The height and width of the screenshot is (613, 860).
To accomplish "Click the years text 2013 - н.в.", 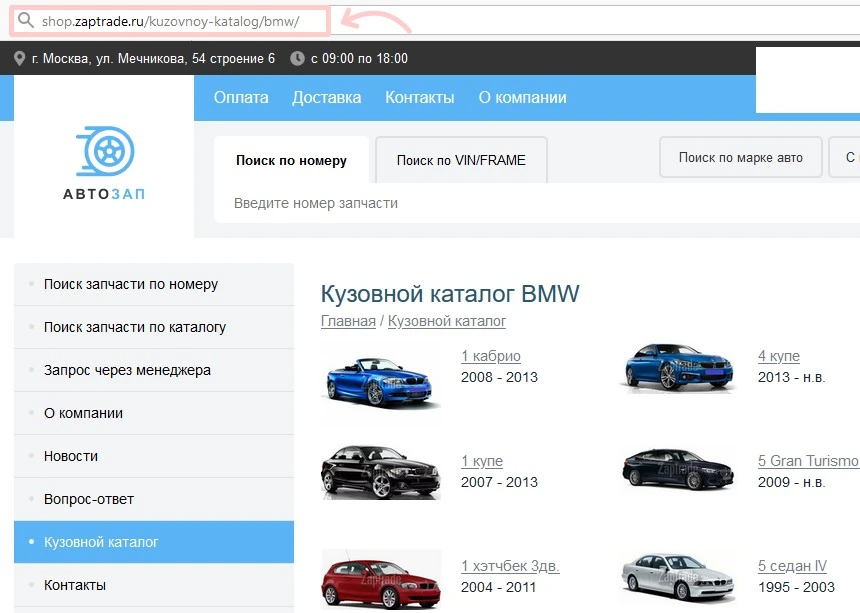I will (x=791, y=377).
